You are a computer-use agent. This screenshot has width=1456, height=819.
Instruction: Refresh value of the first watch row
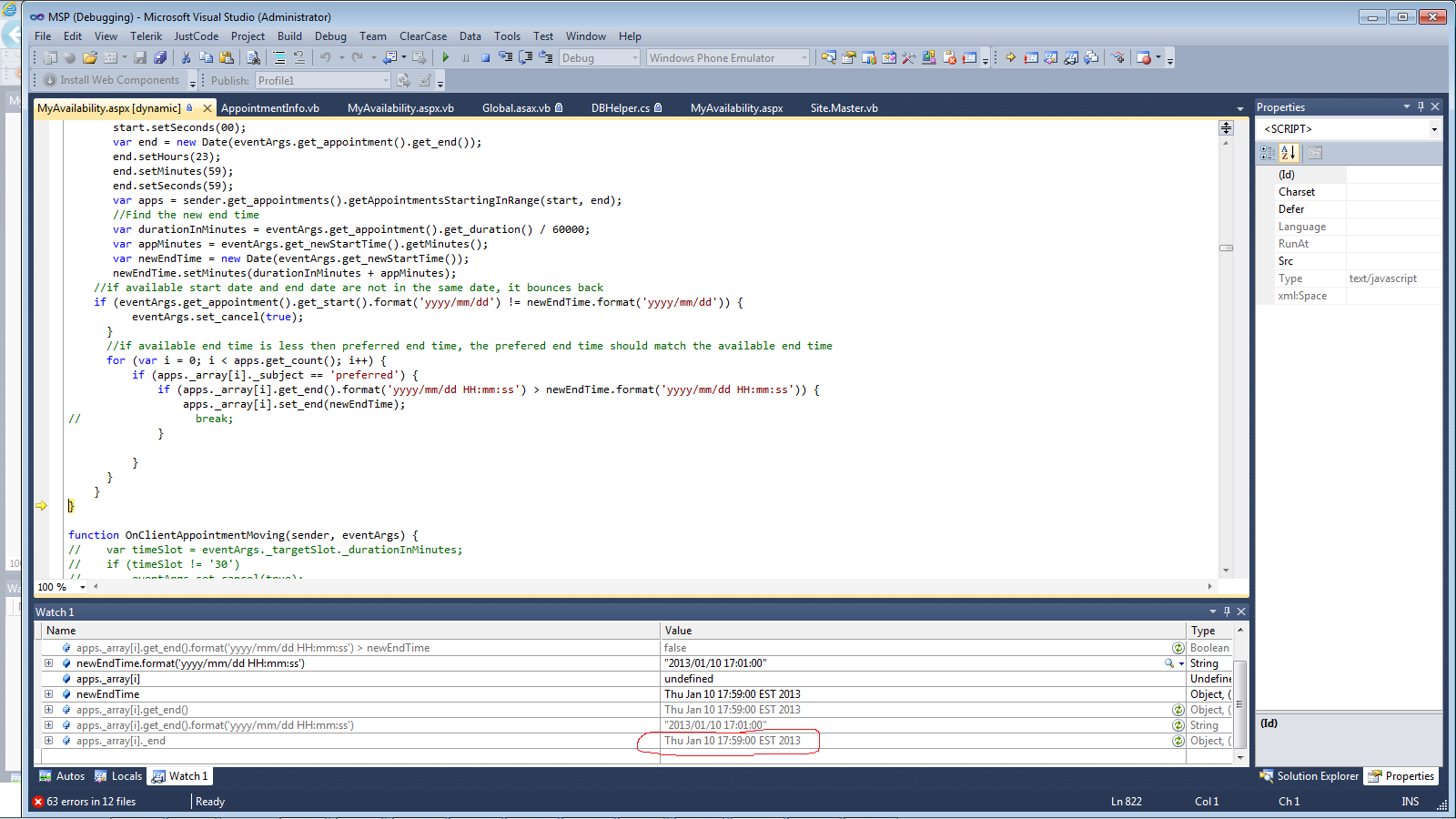tap(1178, 648)
